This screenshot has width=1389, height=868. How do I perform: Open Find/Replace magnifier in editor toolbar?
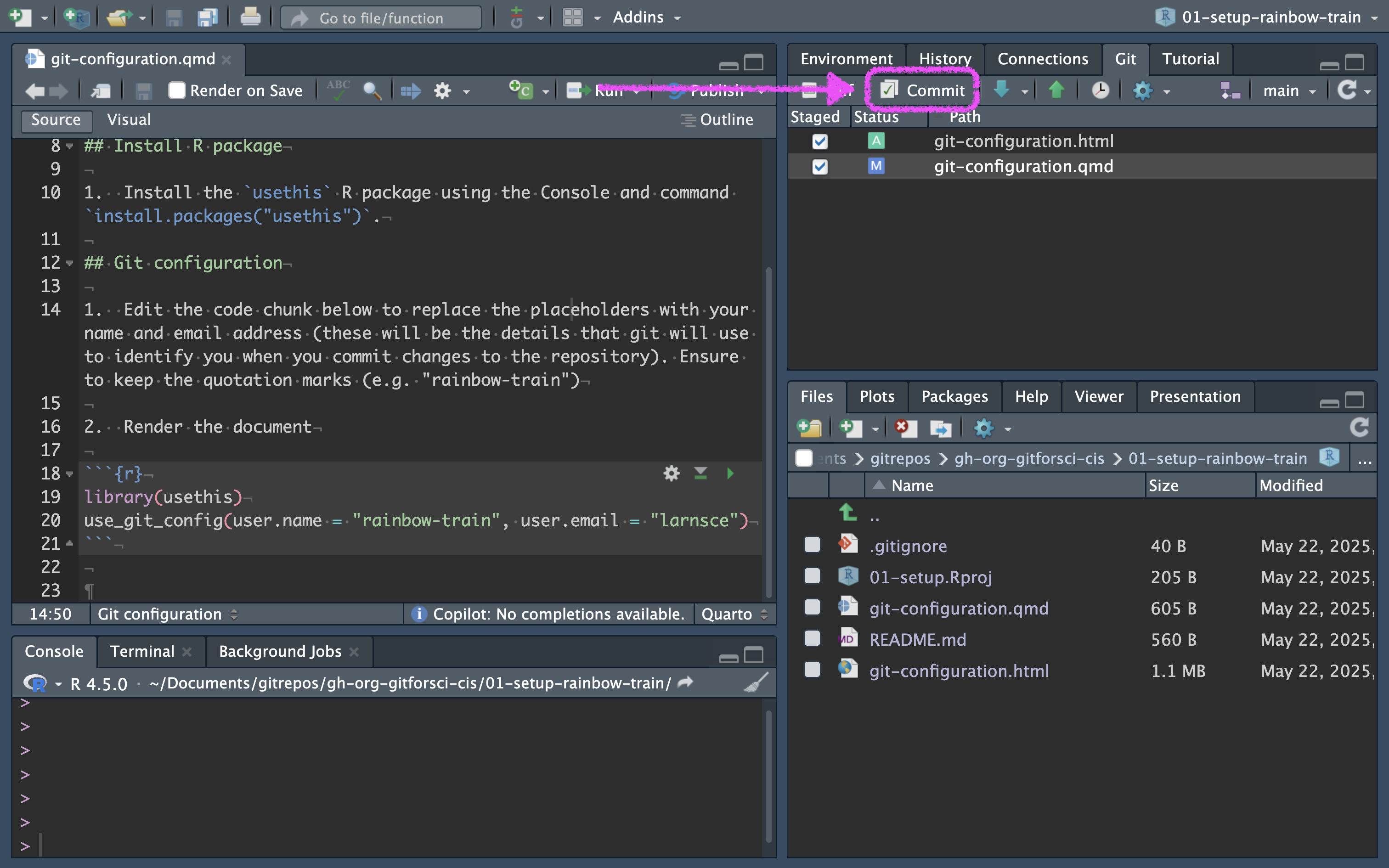(373, 91)
